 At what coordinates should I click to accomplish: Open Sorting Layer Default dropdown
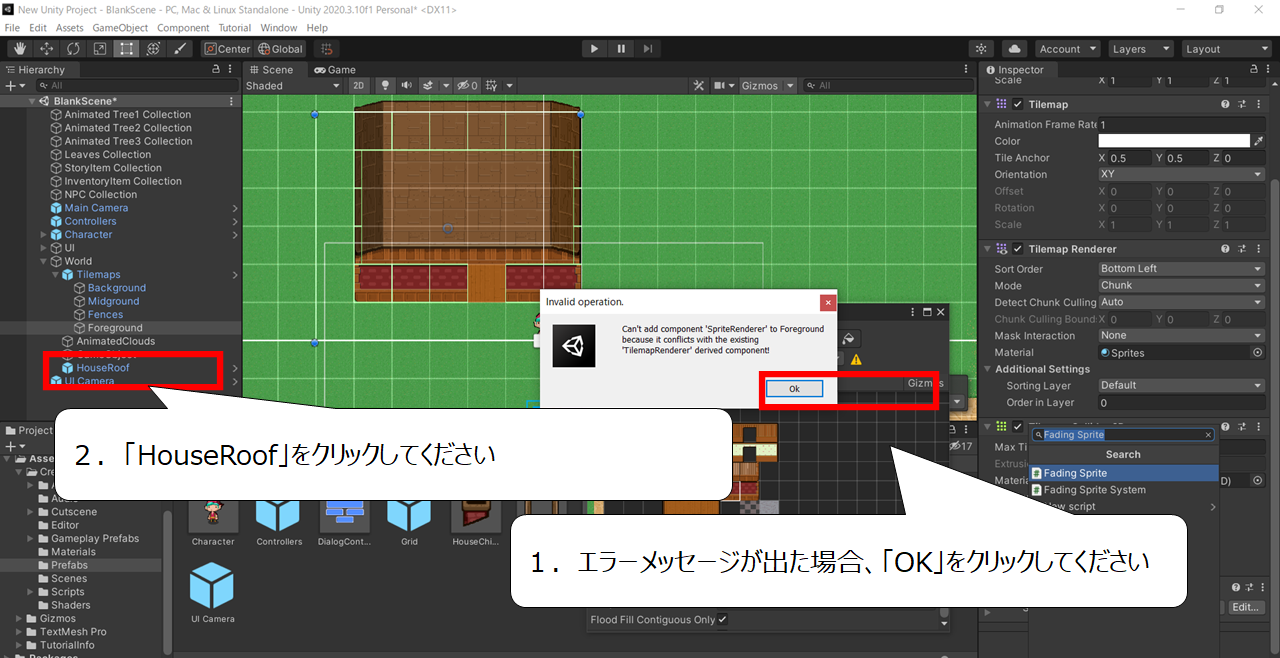click(x=1181, y=385)
